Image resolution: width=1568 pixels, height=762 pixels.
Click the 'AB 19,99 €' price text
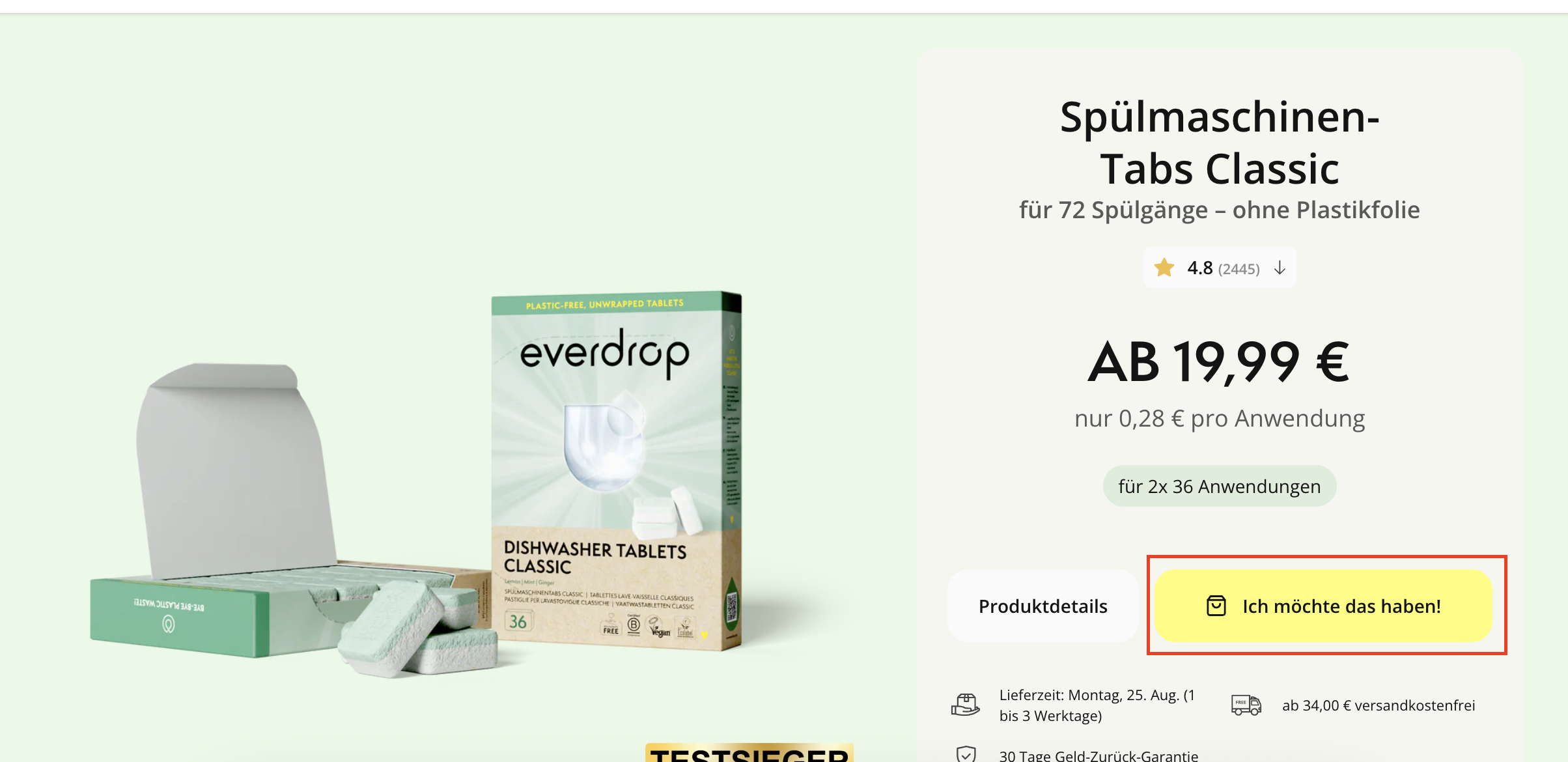click(1220, 362)
